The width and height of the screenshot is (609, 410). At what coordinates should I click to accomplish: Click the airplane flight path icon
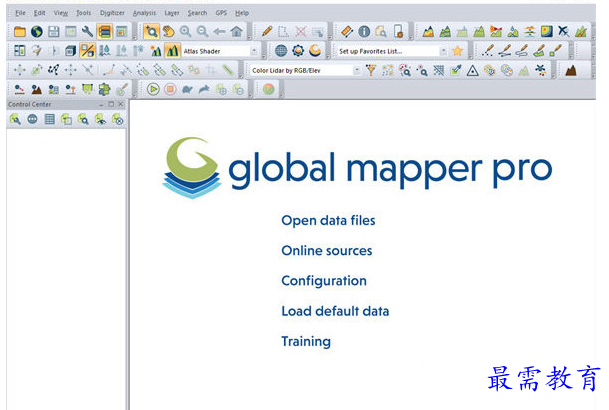[x=564, y=31]
